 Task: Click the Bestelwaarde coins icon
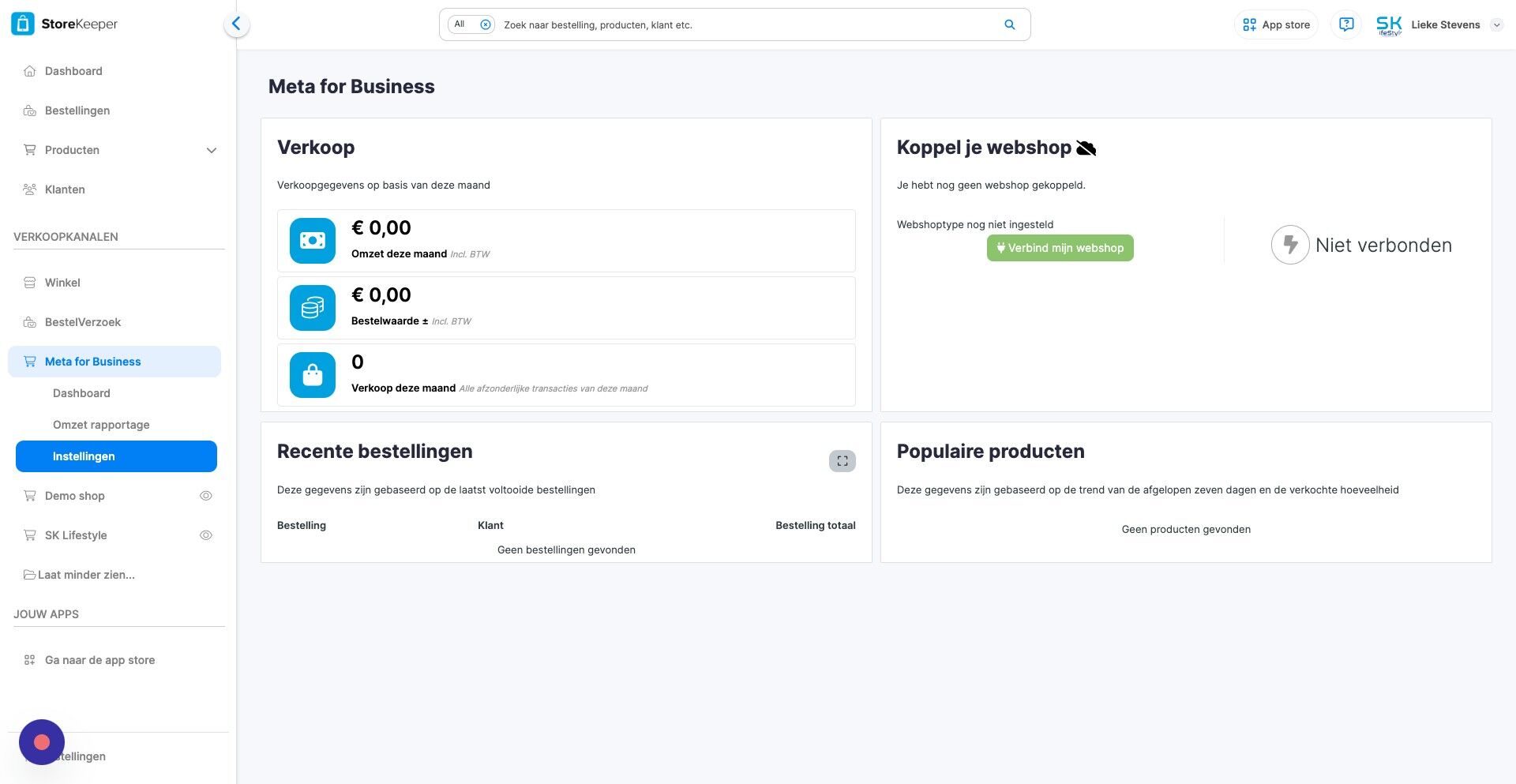click(x=313, y=308)
